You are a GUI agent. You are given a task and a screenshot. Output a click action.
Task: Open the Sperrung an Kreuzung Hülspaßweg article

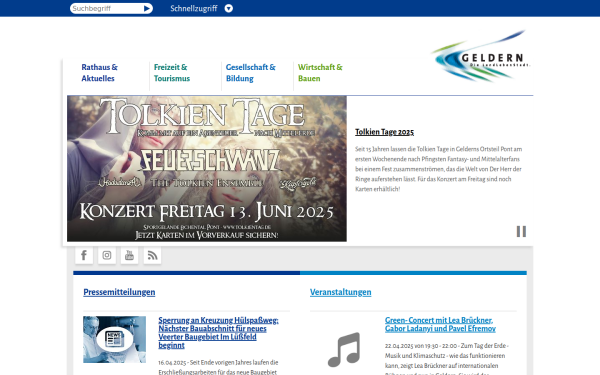218,333
